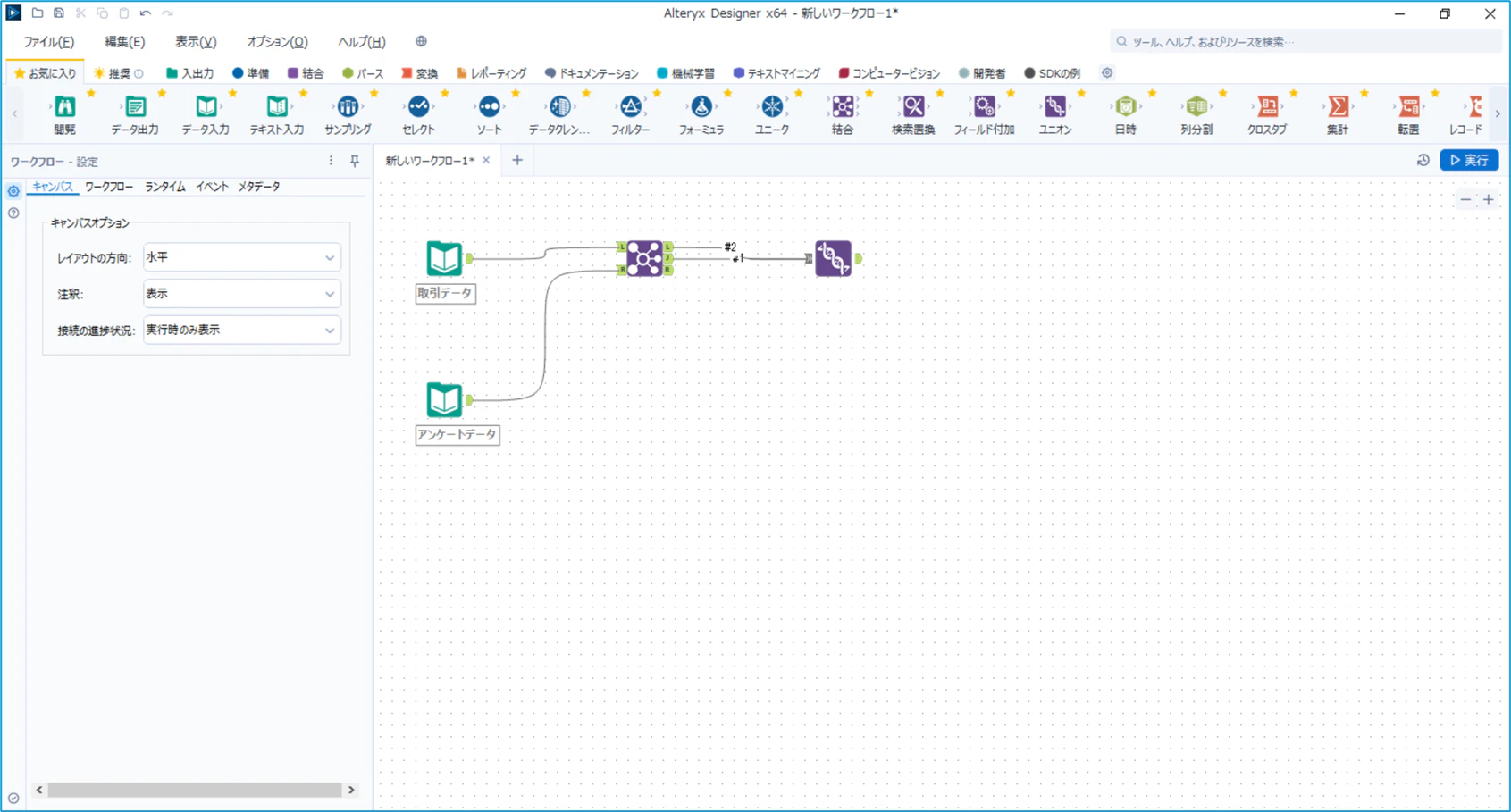Click the サンプリング tool icon
Screen dimensions: 1511x812
(x=348, y=107)
